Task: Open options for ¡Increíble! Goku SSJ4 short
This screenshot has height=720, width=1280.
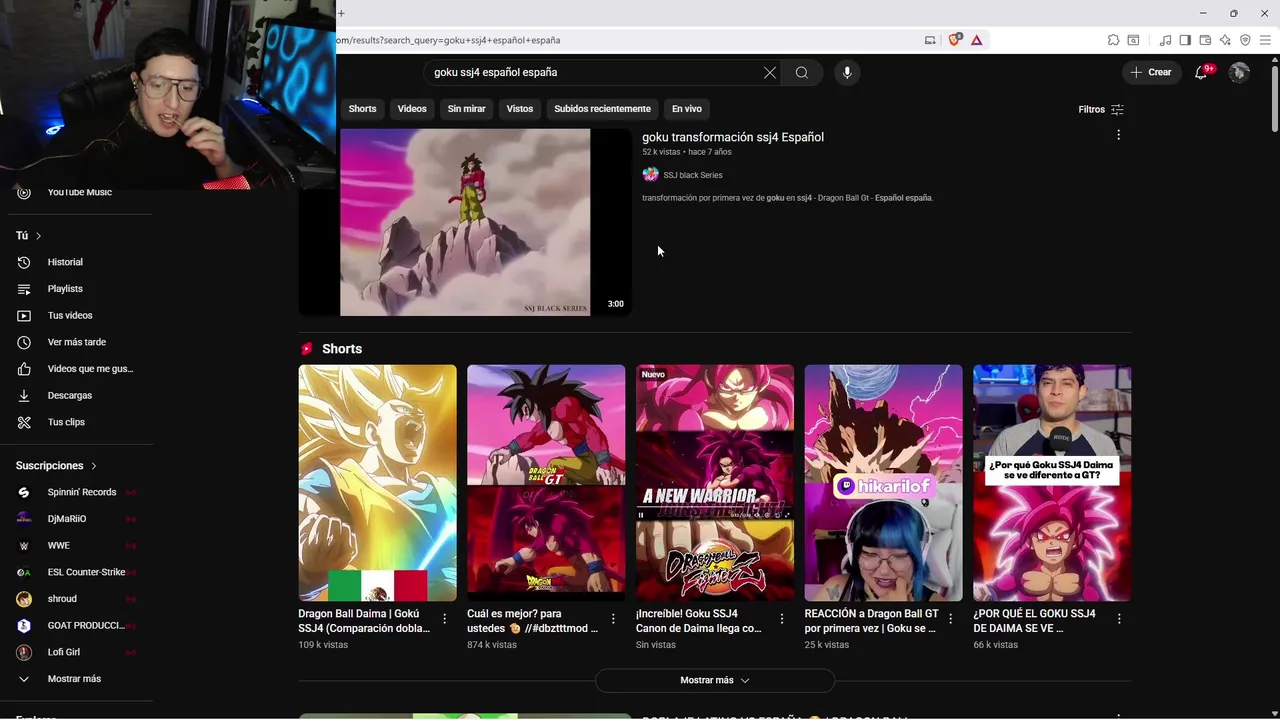Action: [782, 619]
